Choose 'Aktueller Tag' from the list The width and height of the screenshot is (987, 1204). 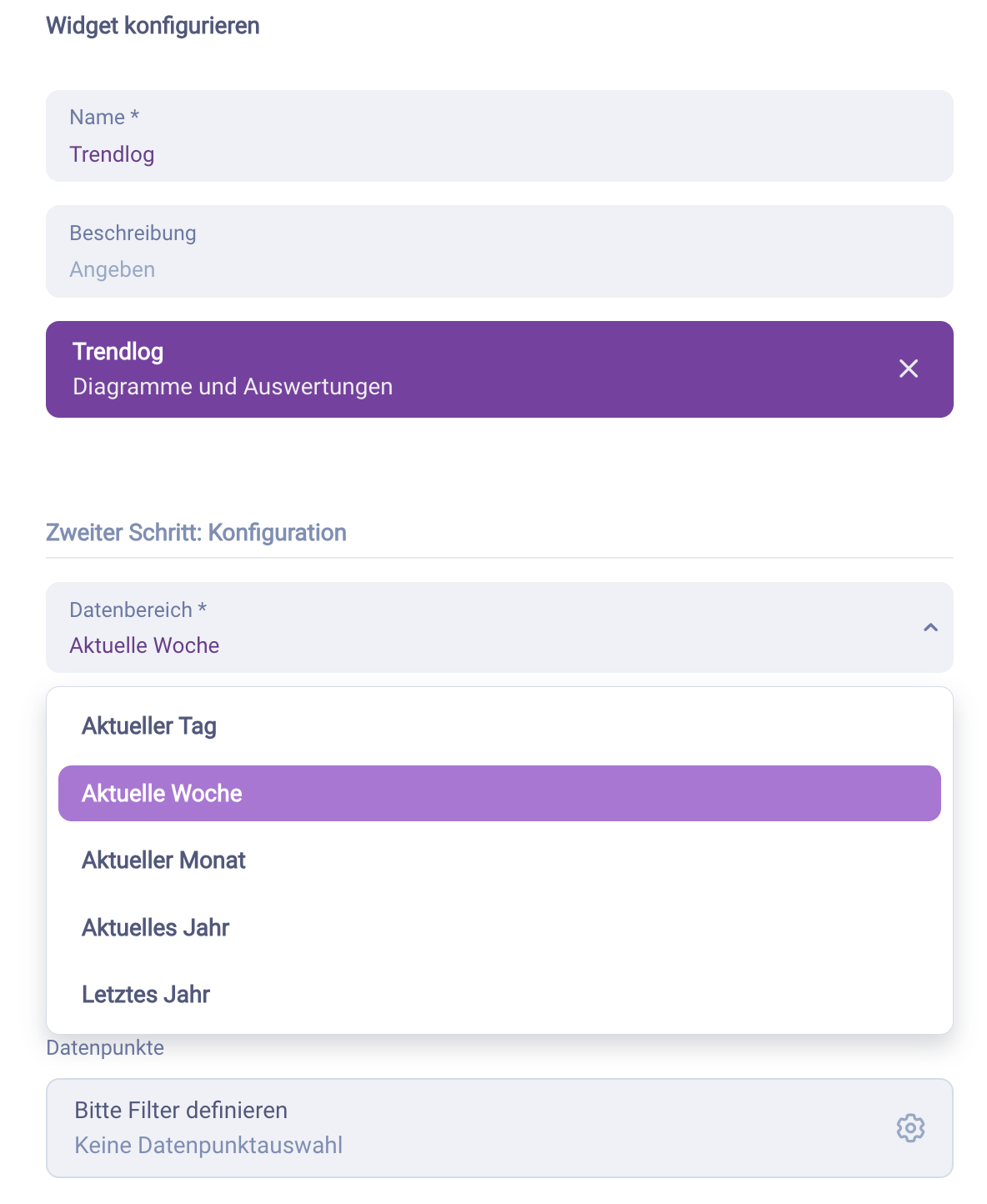149,726
